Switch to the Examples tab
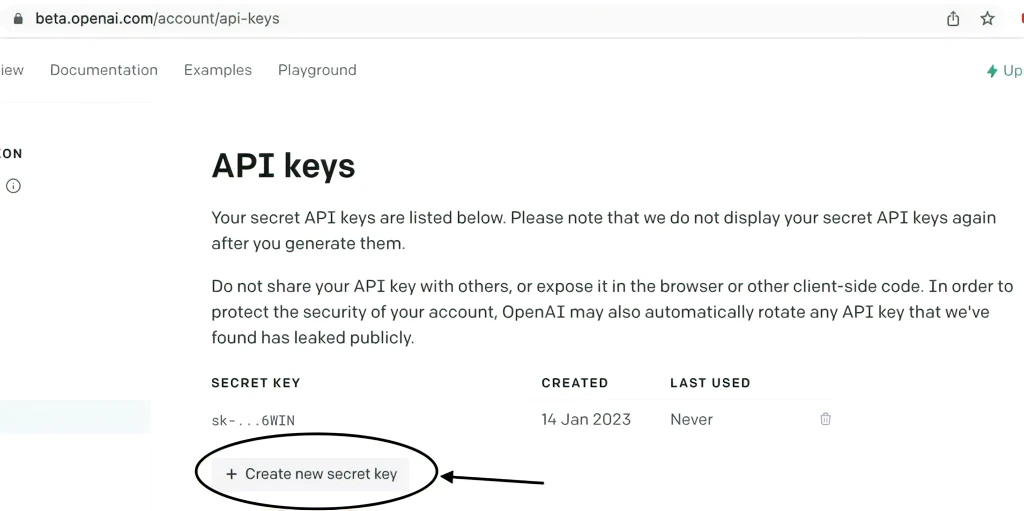 pyautogui.click(x=218, y=70)
